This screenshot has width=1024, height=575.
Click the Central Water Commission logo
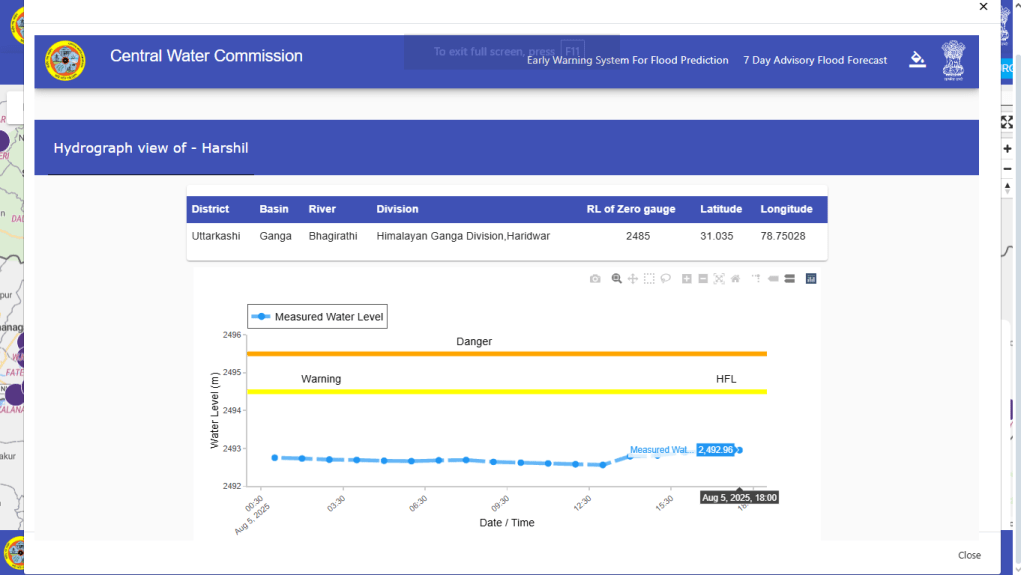(65, 62)
